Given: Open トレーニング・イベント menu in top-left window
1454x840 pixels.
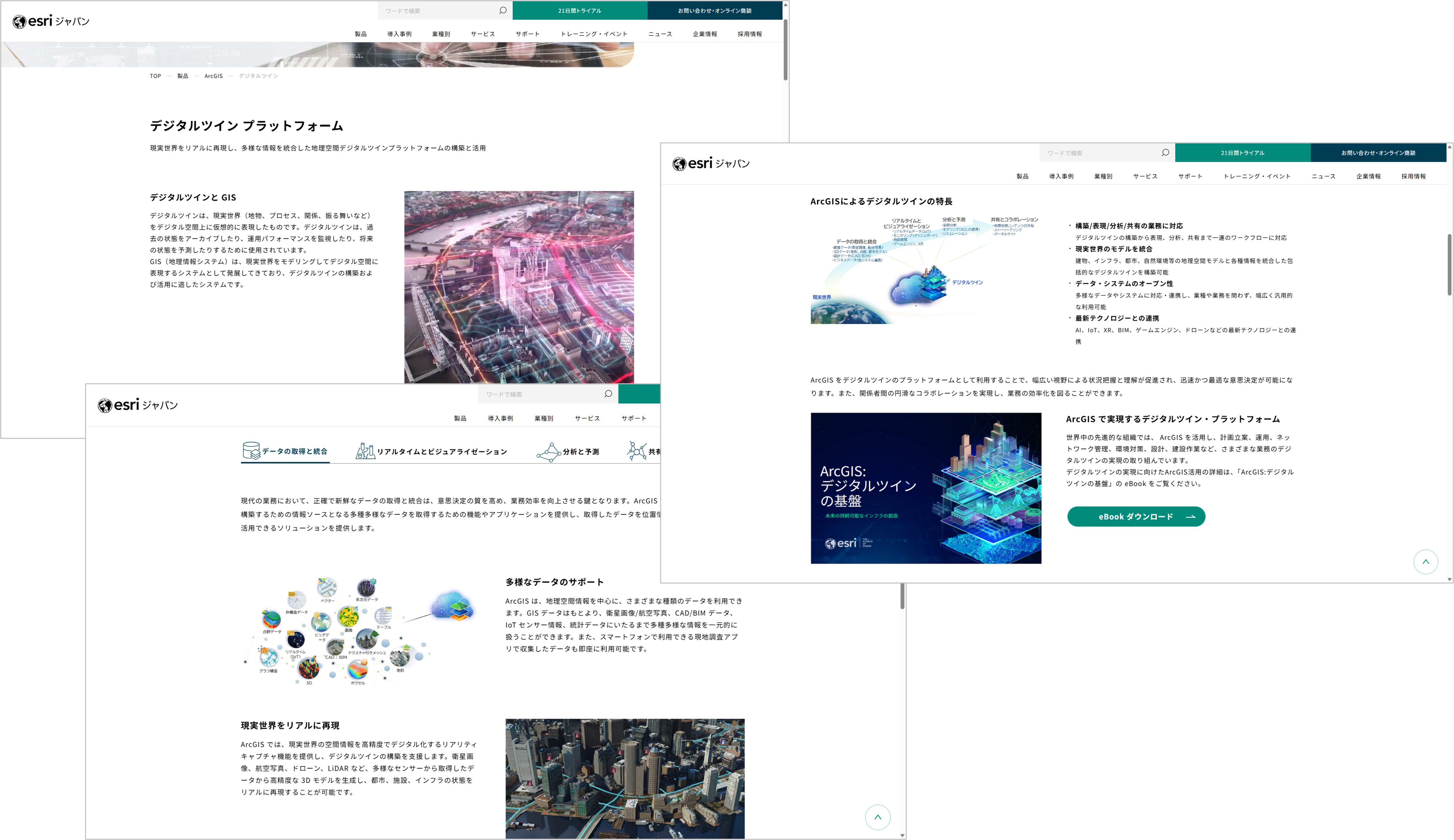Looking at the screenshot, I should tap(594, 34).
